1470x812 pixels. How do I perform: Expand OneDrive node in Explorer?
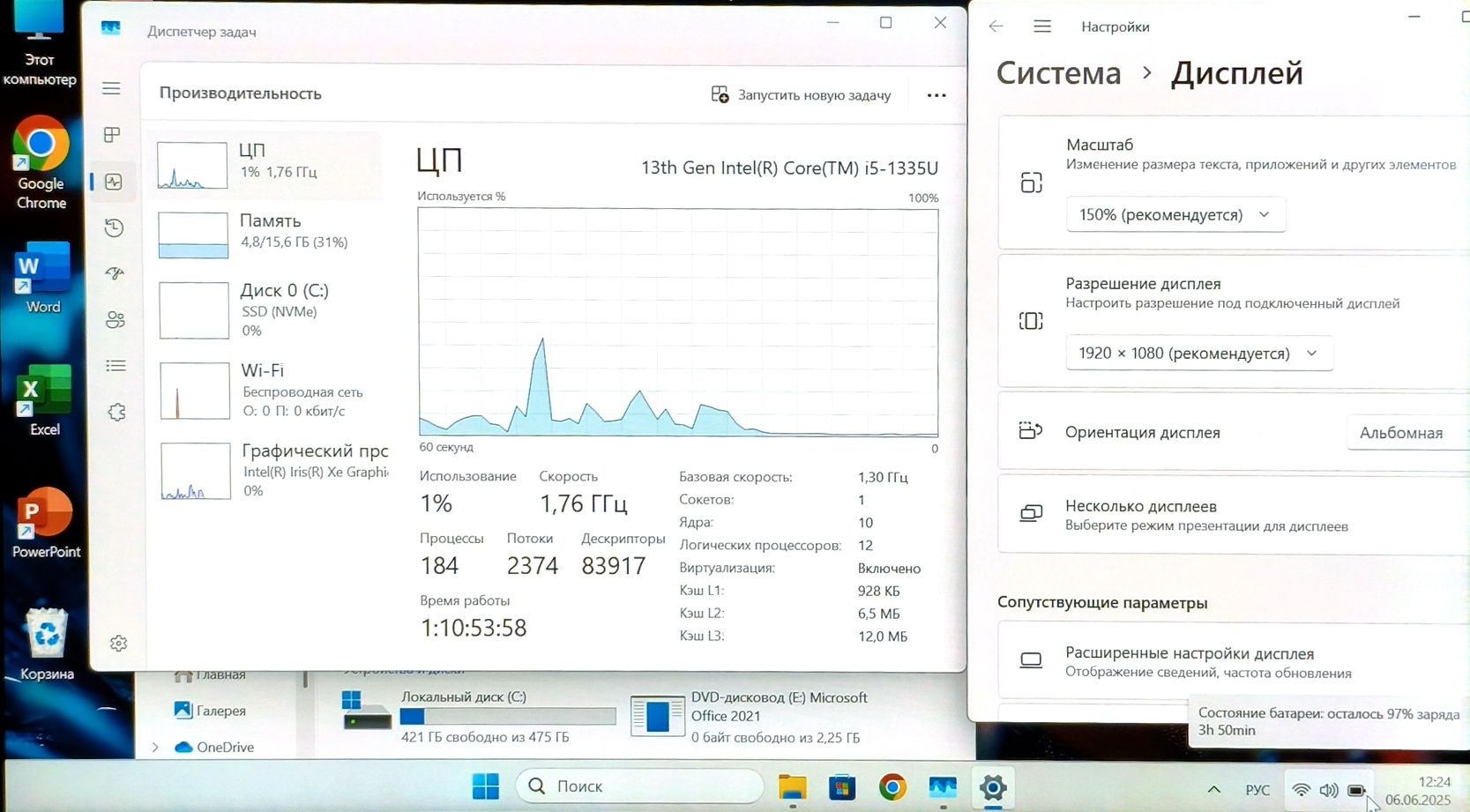[155, 747]
